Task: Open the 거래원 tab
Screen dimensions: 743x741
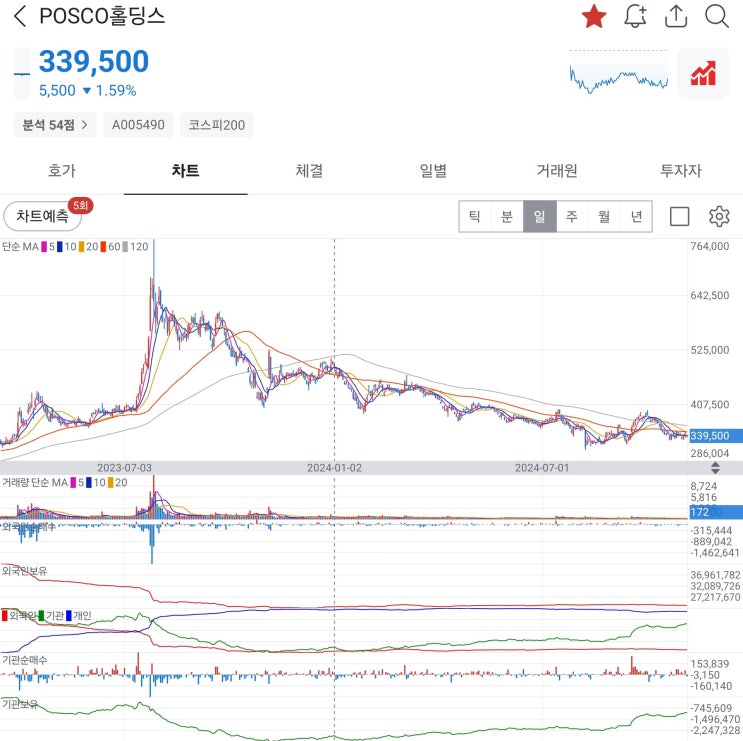Action: click(557, 171)
